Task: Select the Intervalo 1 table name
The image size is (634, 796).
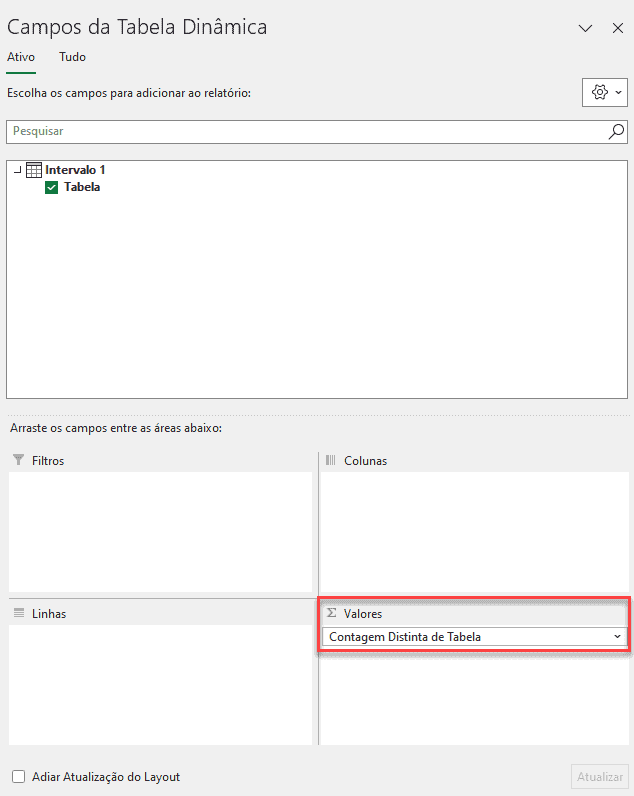Action: coord(75,170)
